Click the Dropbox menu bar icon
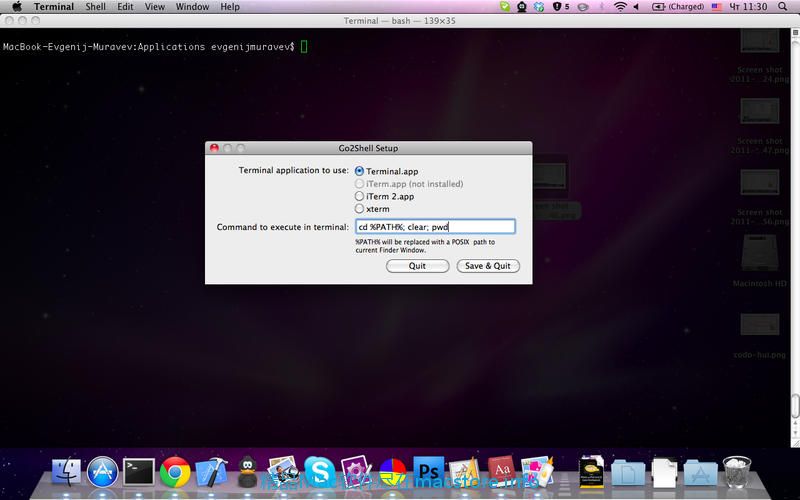The image size is (800, 500). pyautogui.click(x=539, y=7)
